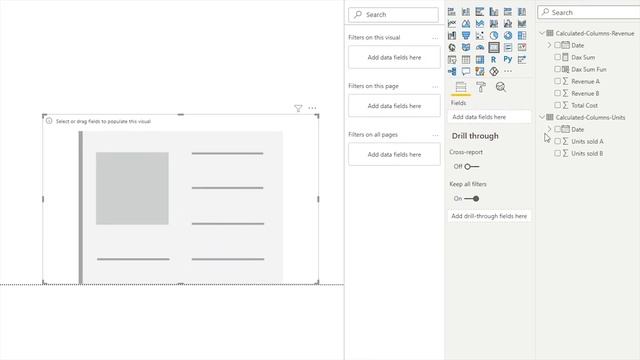Click Add data fields under Filters on this visual

[394, 58]
